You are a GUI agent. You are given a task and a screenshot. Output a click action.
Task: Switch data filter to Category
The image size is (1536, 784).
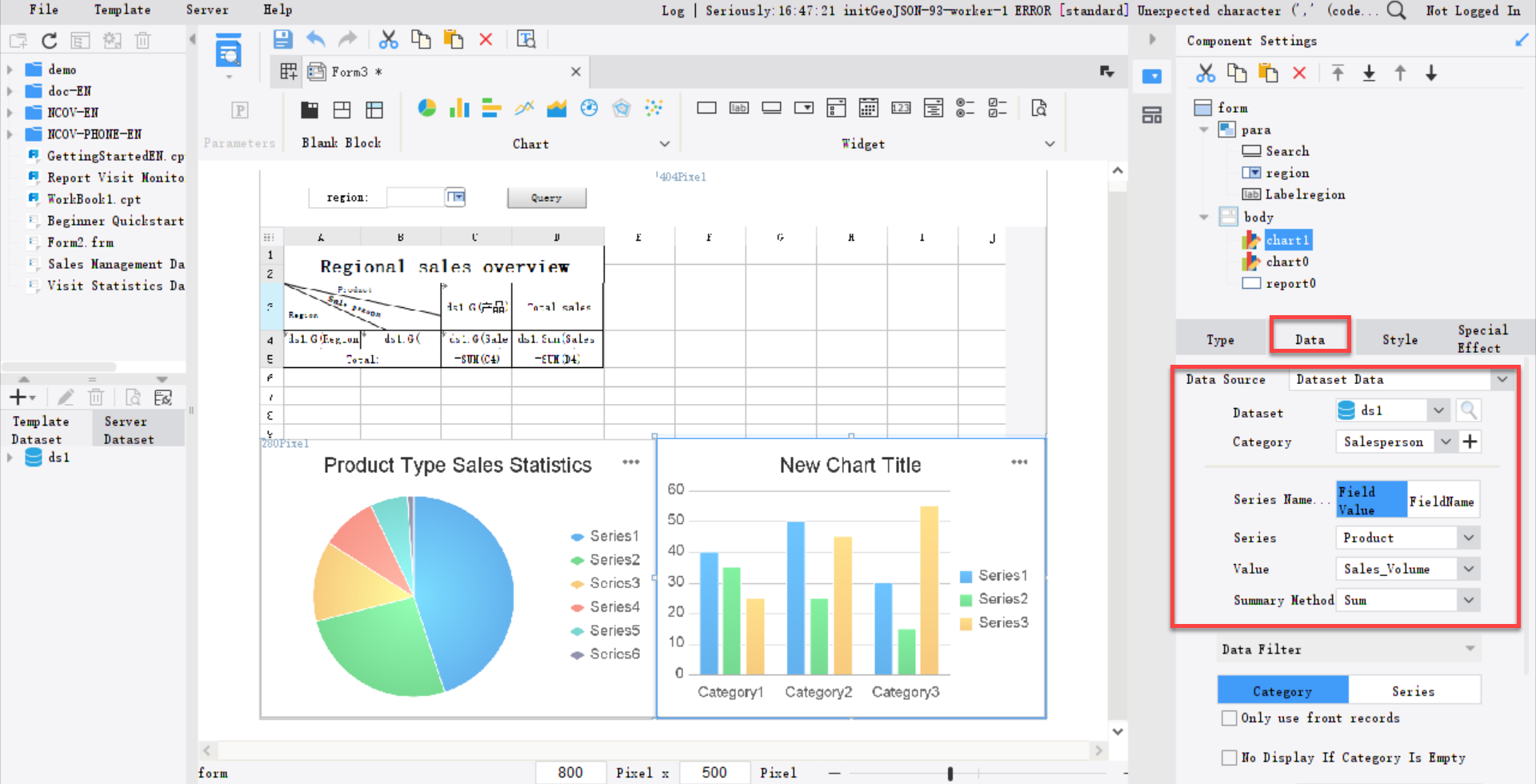tap(1282, 691)
